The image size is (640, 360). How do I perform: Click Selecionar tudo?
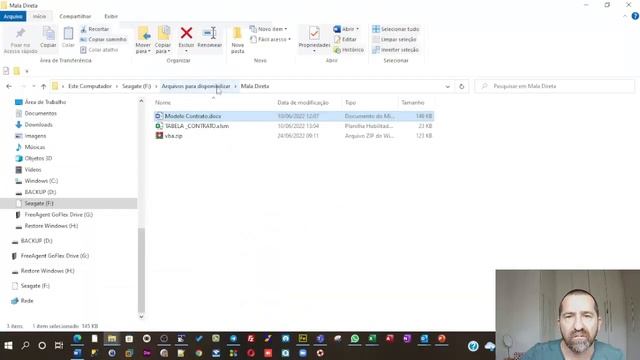(x=396, y=29)
